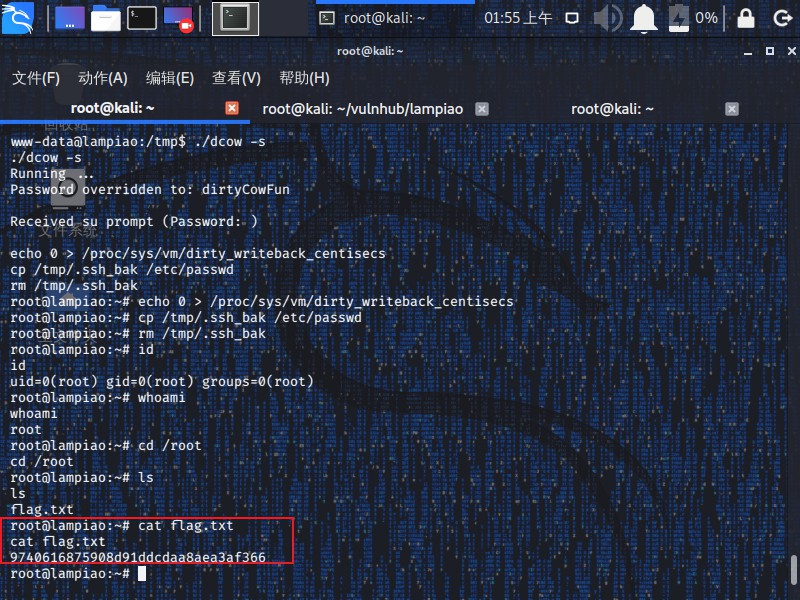Click the terminal window title root@kali: ~

tap(370, 51)
